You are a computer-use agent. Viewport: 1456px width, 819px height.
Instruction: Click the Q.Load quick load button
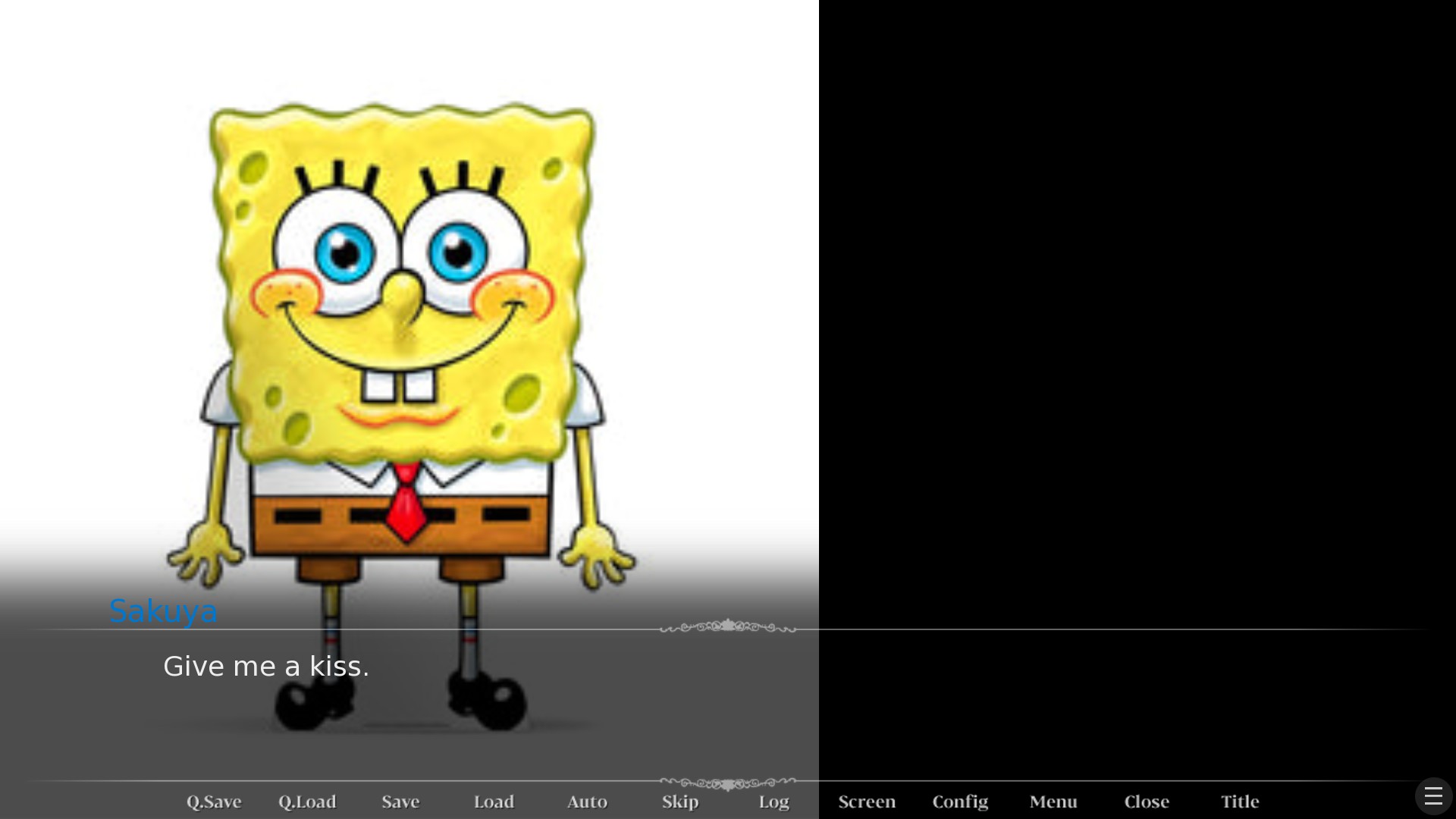pyautogui.click(x=307, y=802)
